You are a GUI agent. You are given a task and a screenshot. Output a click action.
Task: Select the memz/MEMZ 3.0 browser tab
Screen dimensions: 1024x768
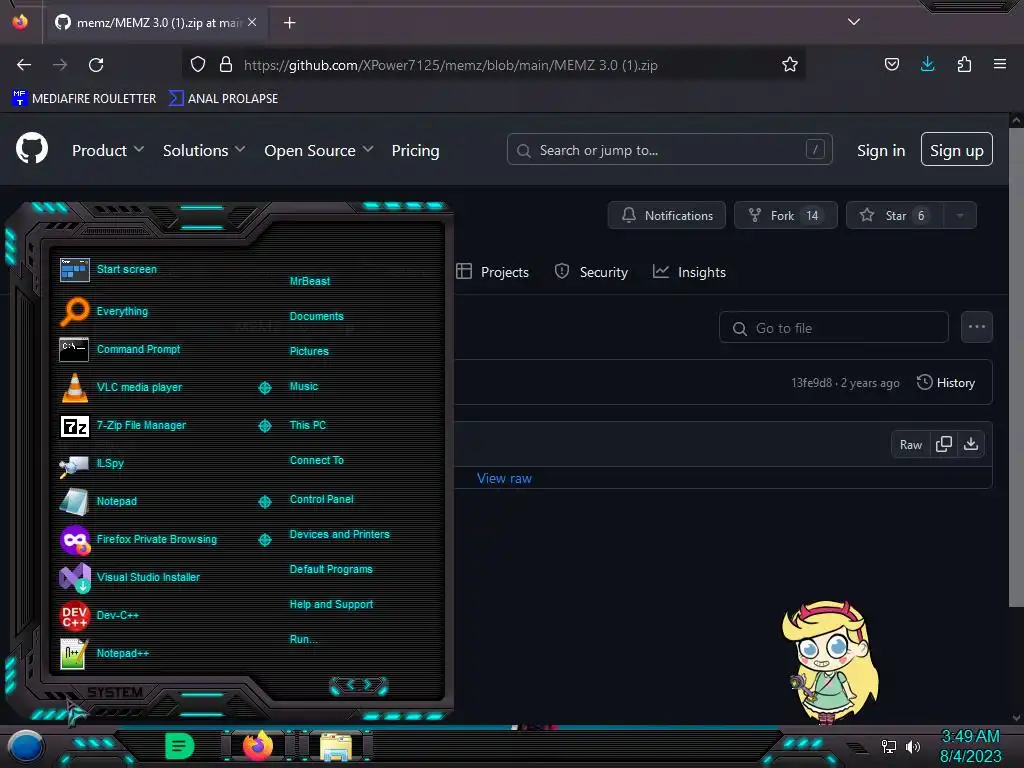click(155, 22)
